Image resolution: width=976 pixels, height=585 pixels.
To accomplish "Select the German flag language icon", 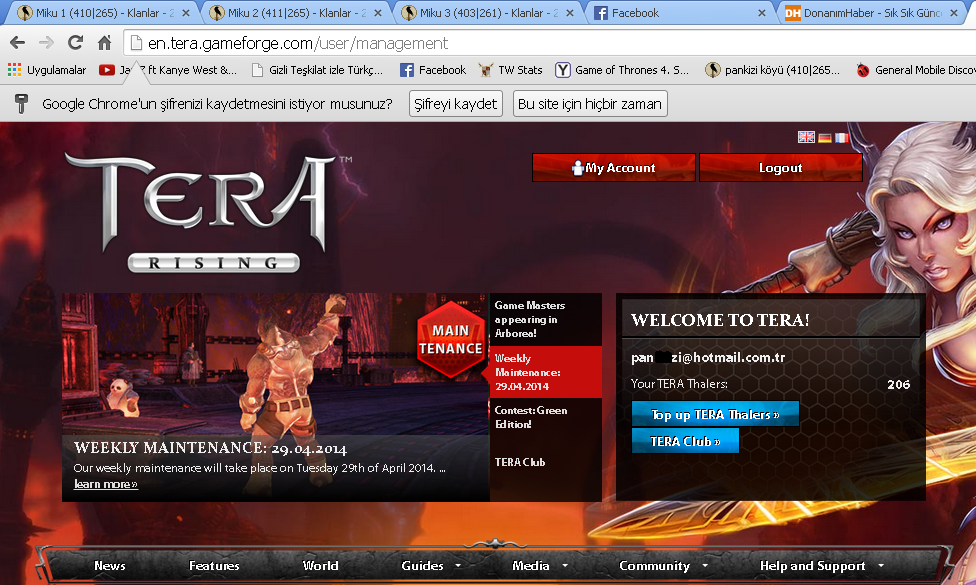I will [825, 138].
